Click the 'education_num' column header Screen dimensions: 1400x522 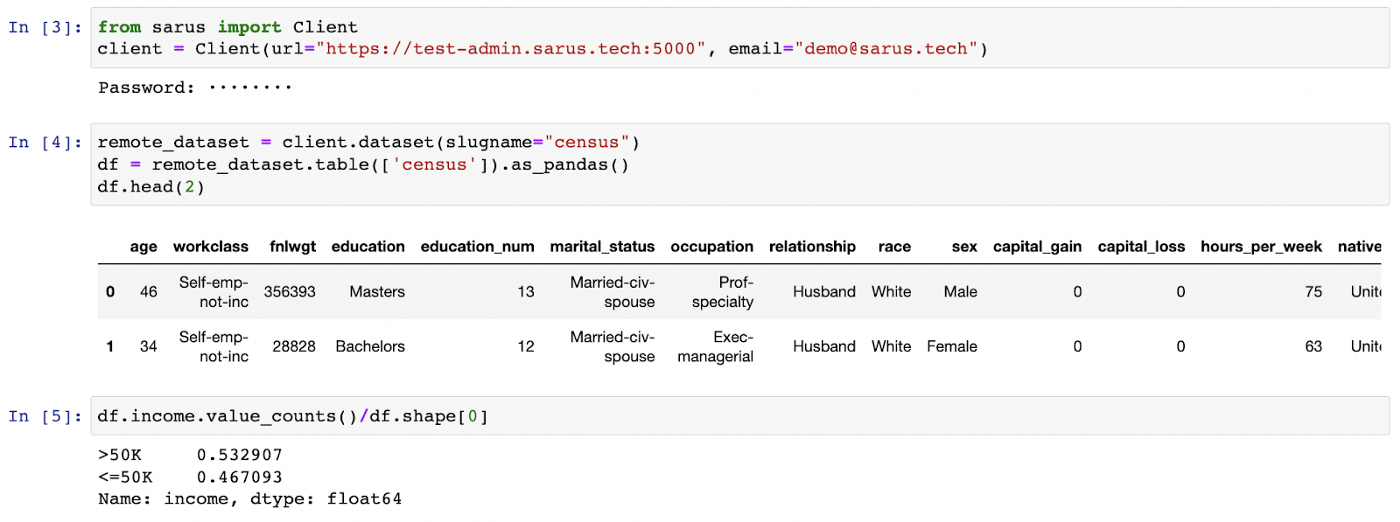pyautogui.click(x=477, y=246)
